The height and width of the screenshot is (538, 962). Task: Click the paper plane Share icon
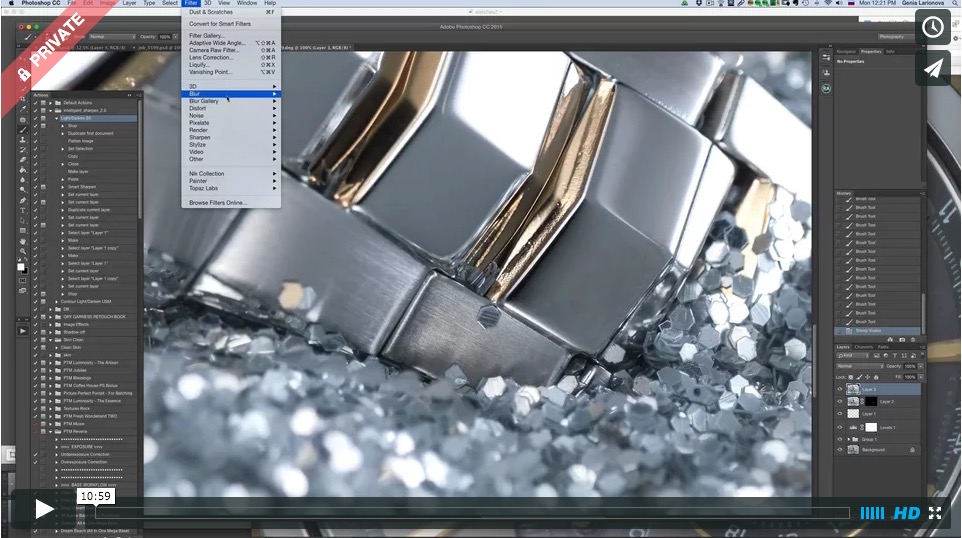coord(933,68)
